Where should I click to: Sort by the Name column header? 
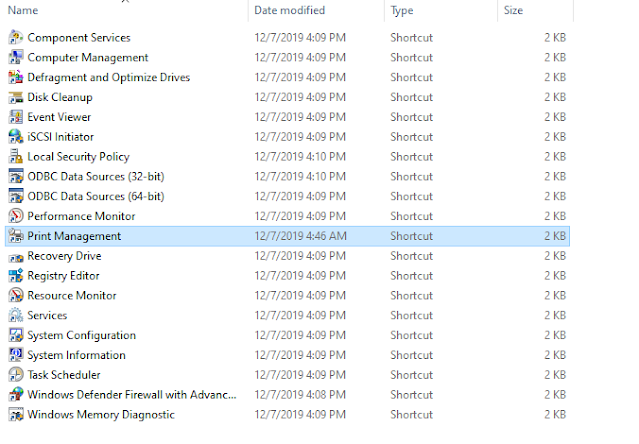point(23,10)
